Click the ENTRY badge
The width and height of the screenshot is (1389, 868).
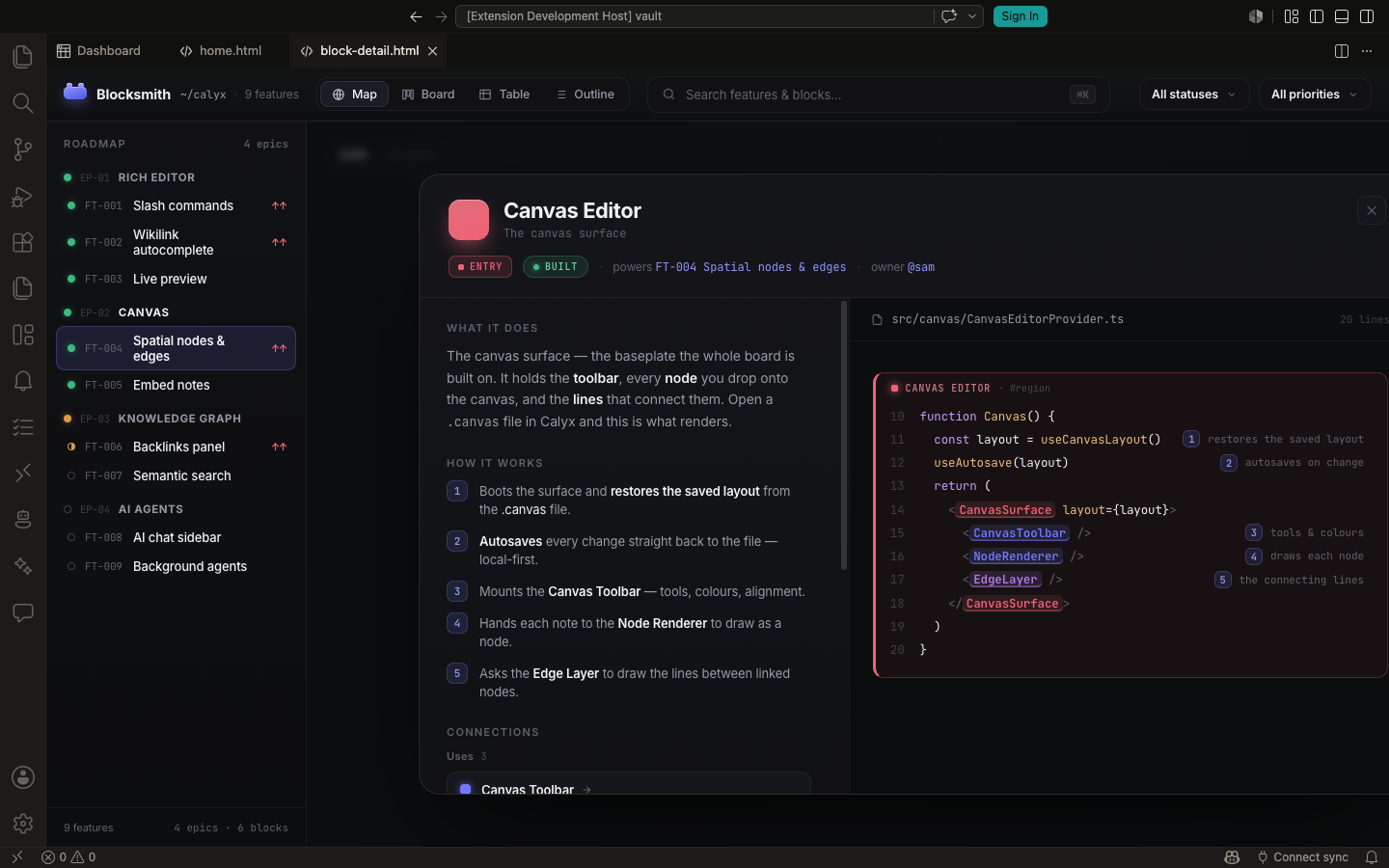479,267
